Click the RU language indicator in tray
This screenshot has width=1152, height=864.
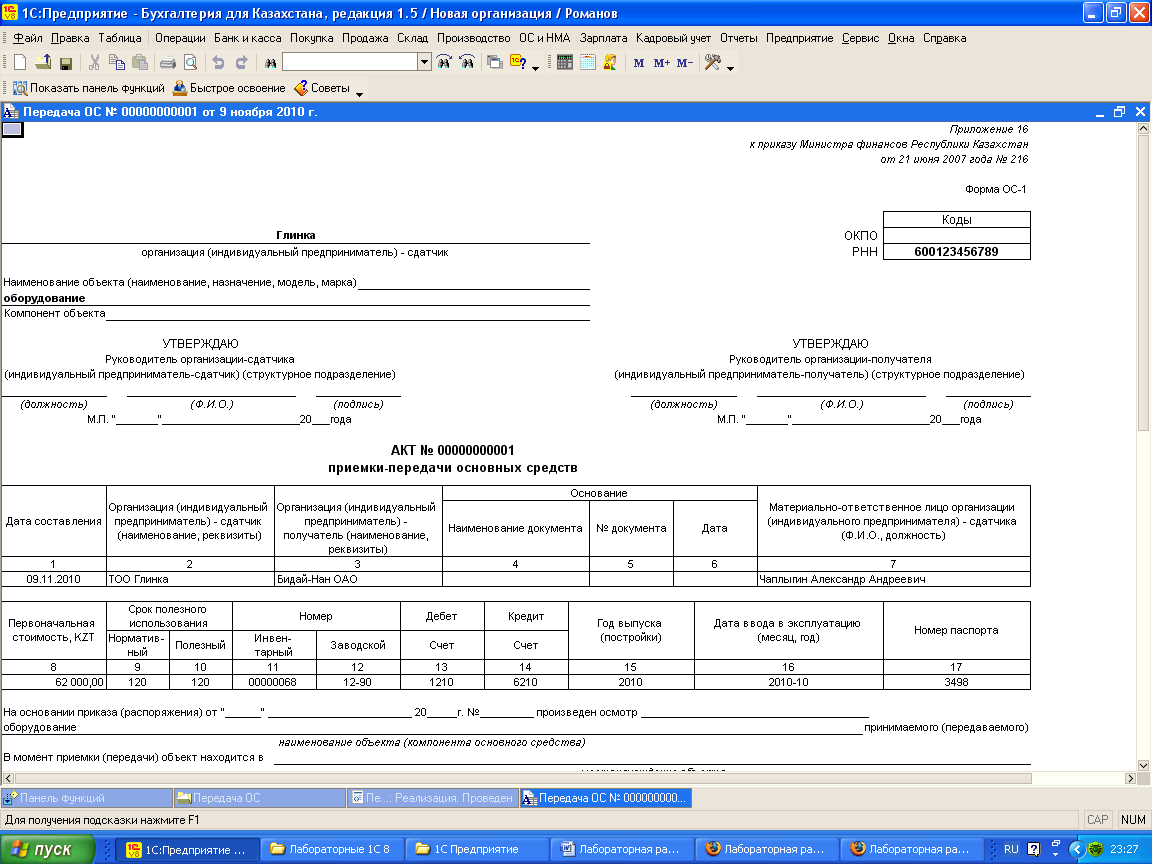pos(1011,849)
